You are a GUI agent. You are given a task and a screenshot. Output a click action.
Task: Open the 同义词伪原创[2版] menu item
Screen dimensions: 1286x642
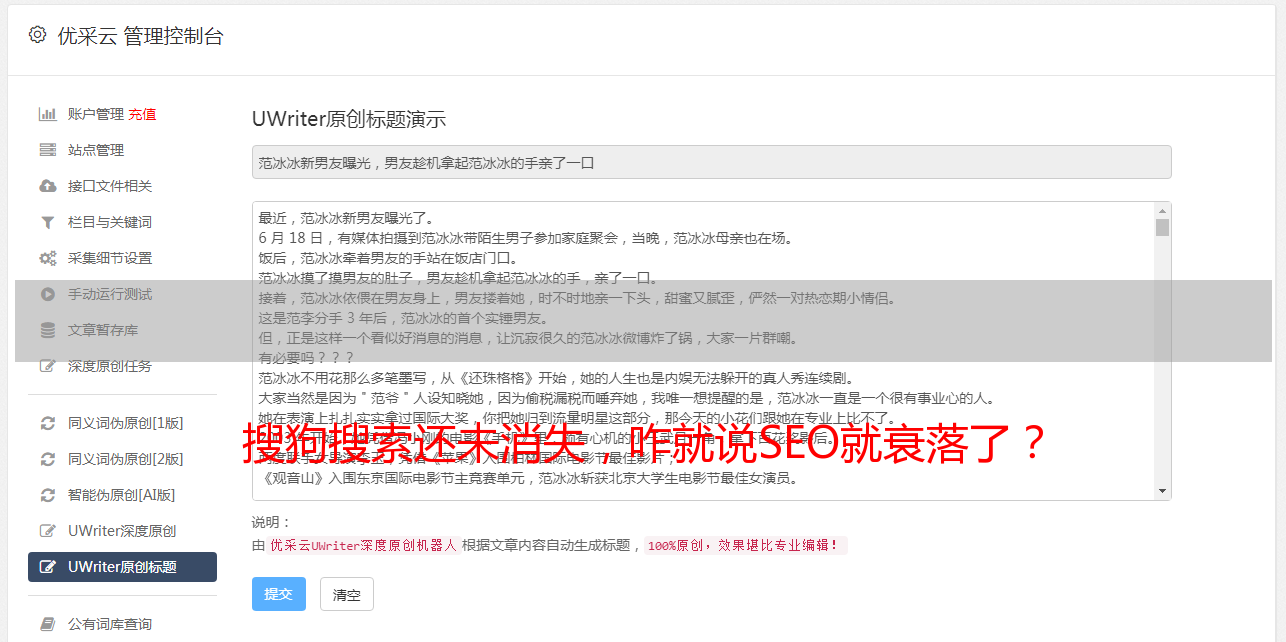(x=122, y=459)
